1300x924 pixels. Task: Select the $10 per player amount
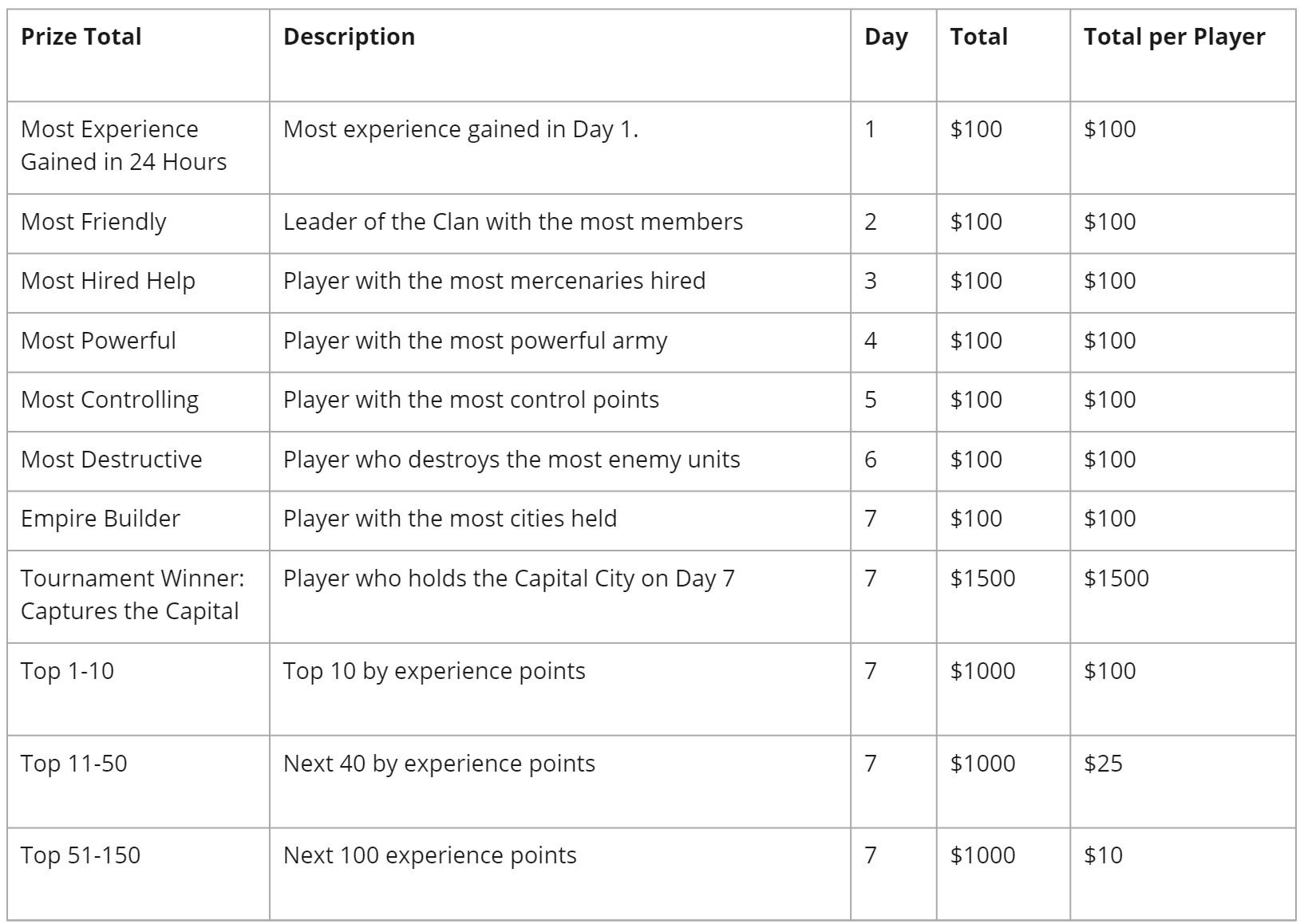tap(1103, 855)
